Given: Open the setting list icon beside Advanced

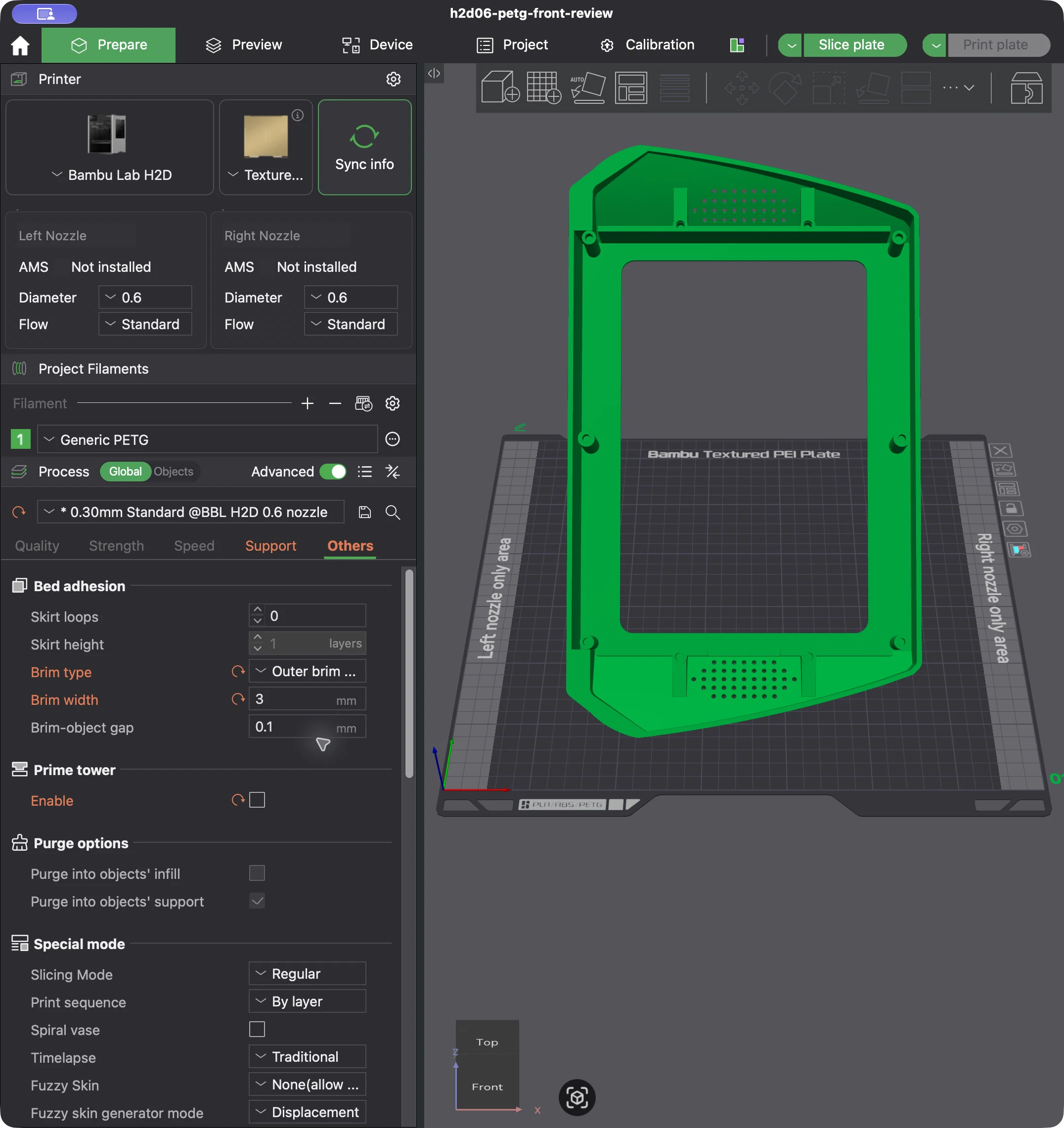Looking at the screenshot, I should coord(365,472).
